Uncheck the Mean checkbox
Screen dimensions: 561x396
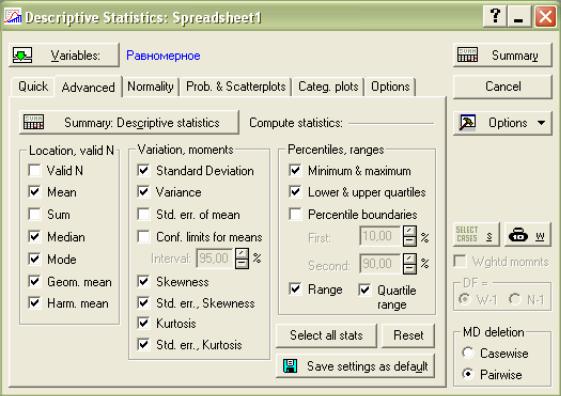point(35,192)
